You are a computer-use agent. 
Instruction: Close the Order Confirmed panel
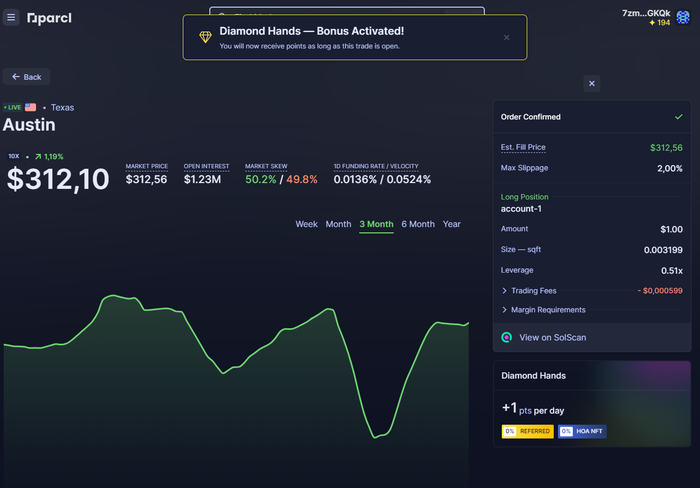(592, 83)
